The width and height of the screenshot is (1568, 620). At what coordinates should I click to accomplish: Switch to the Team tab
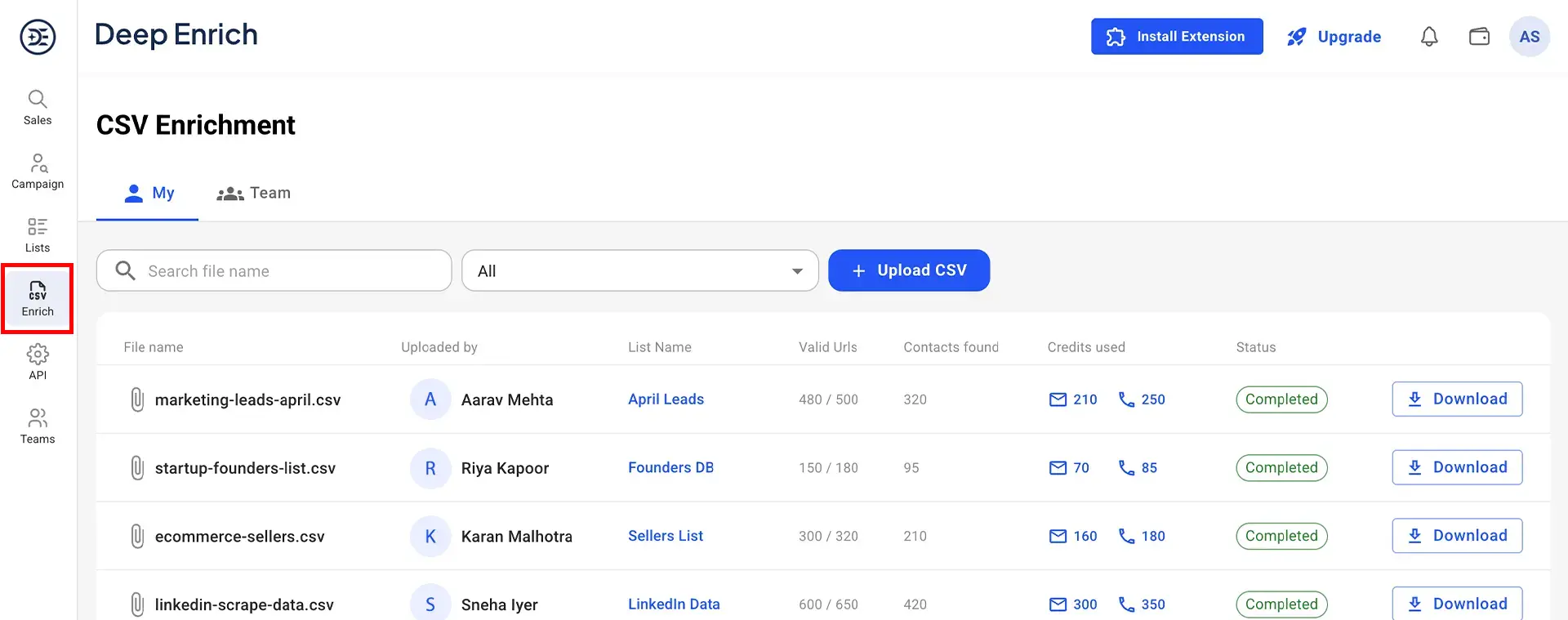click(x=254, y=194)
